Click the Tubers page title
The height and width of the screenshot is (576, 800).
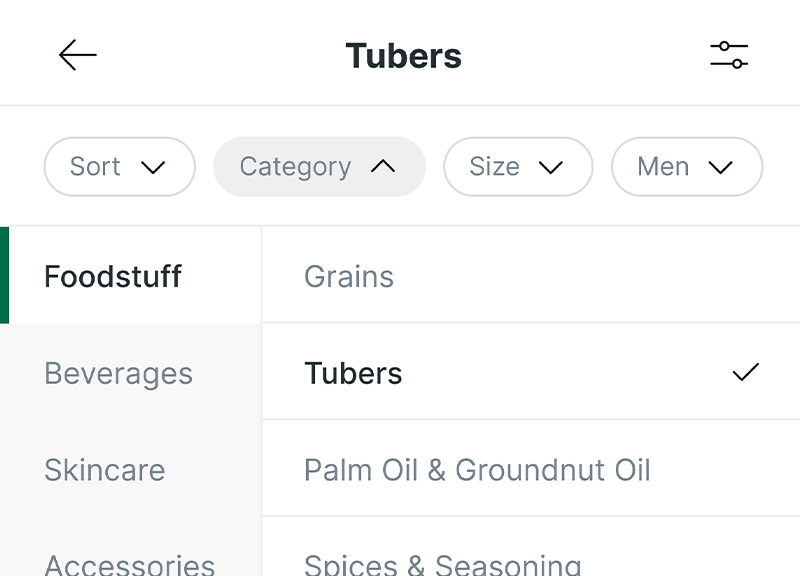pyautogui.click(x=403, y=56)
